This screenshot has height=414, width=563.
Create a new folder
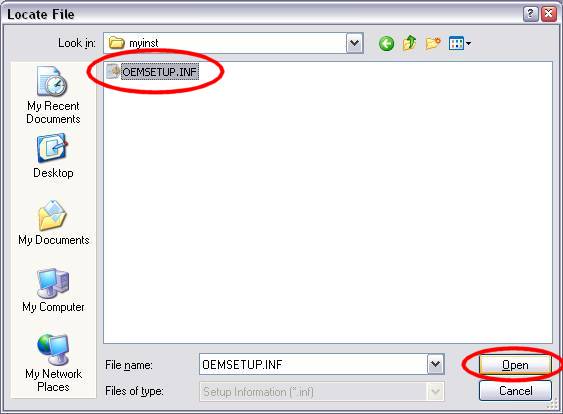[433, 43]
